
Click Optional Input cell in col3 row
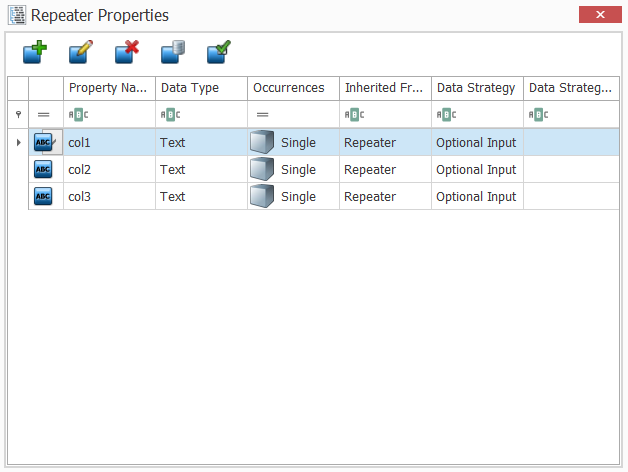(x=477, y=196)
